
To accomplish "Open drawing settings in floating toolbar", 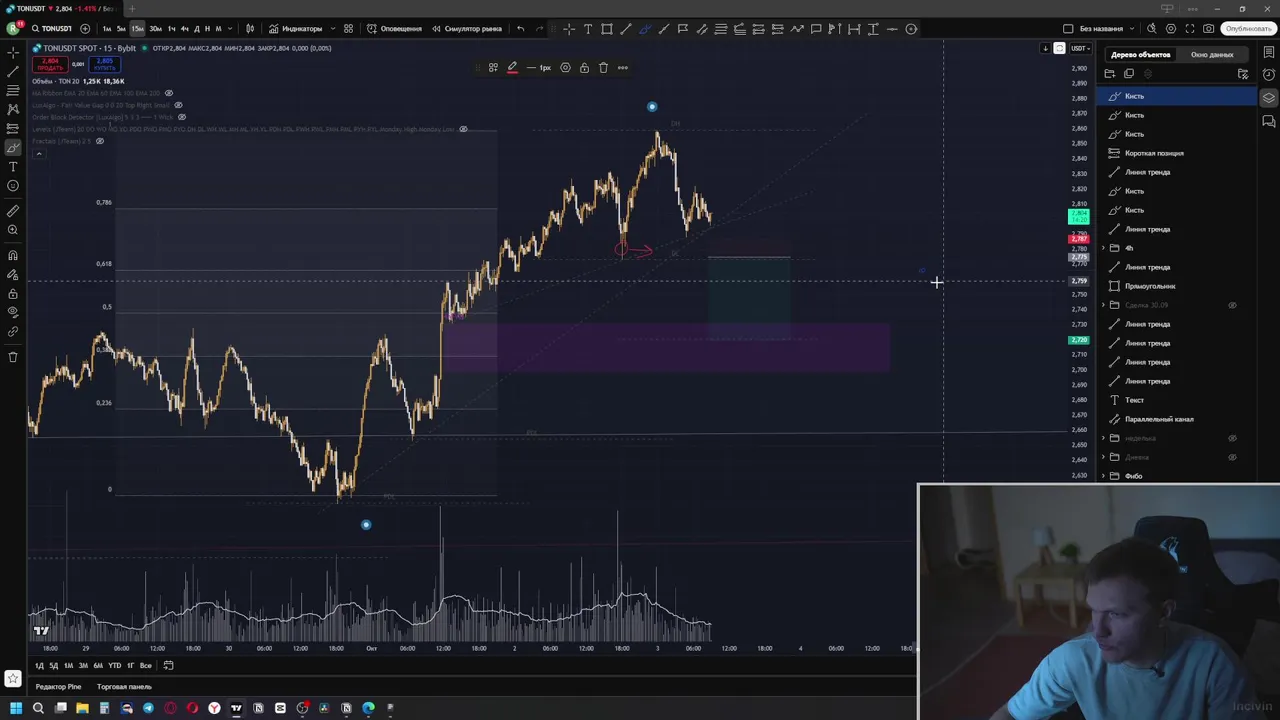I will click(x=565, y=68).
